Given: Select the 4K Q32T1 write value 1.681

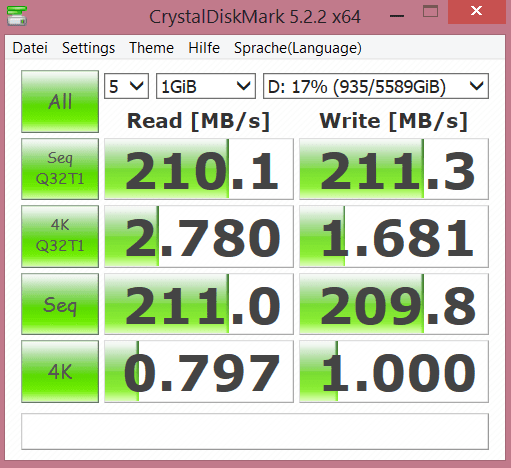Looking at the screenshot, I should point(394,236).
